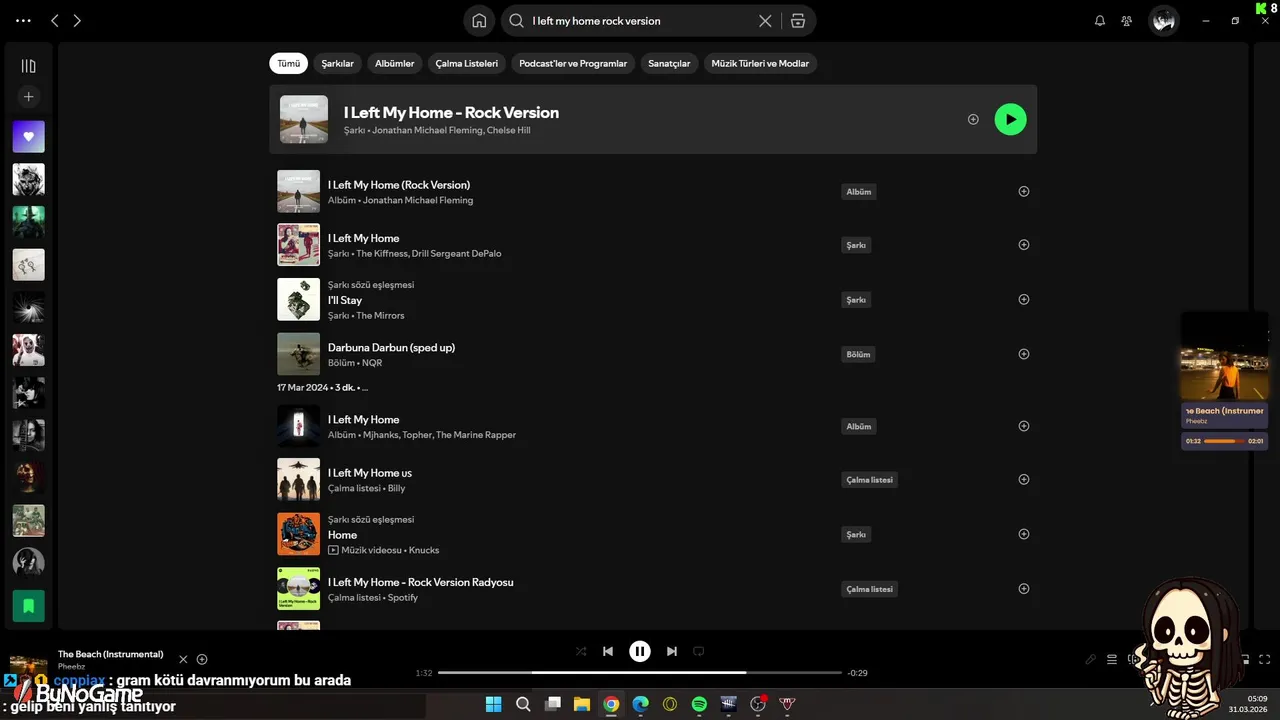Add The Kiffness I Left My Home song
Screen dimensions: 1280x720
coord(1023,245)
